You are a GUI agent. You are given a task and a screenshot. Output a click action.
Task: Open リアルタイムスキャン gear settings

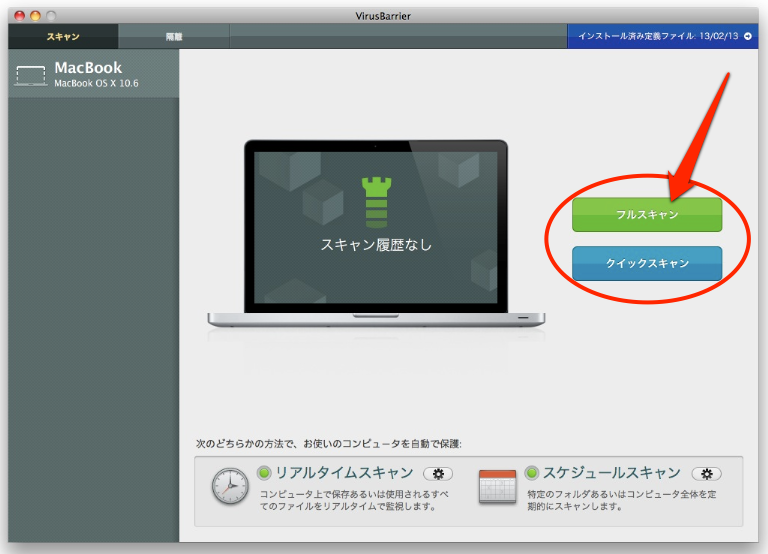(x=438, y=474)
